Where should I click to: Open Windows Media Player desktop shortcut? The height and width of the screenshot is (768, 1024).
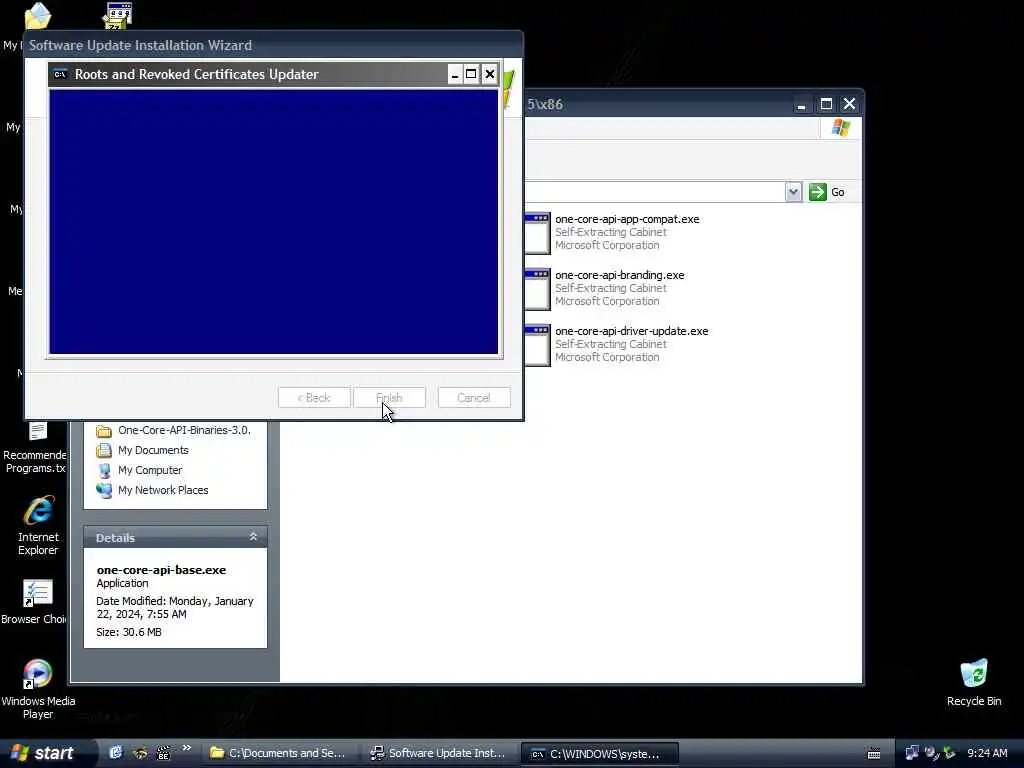(38, 689)
